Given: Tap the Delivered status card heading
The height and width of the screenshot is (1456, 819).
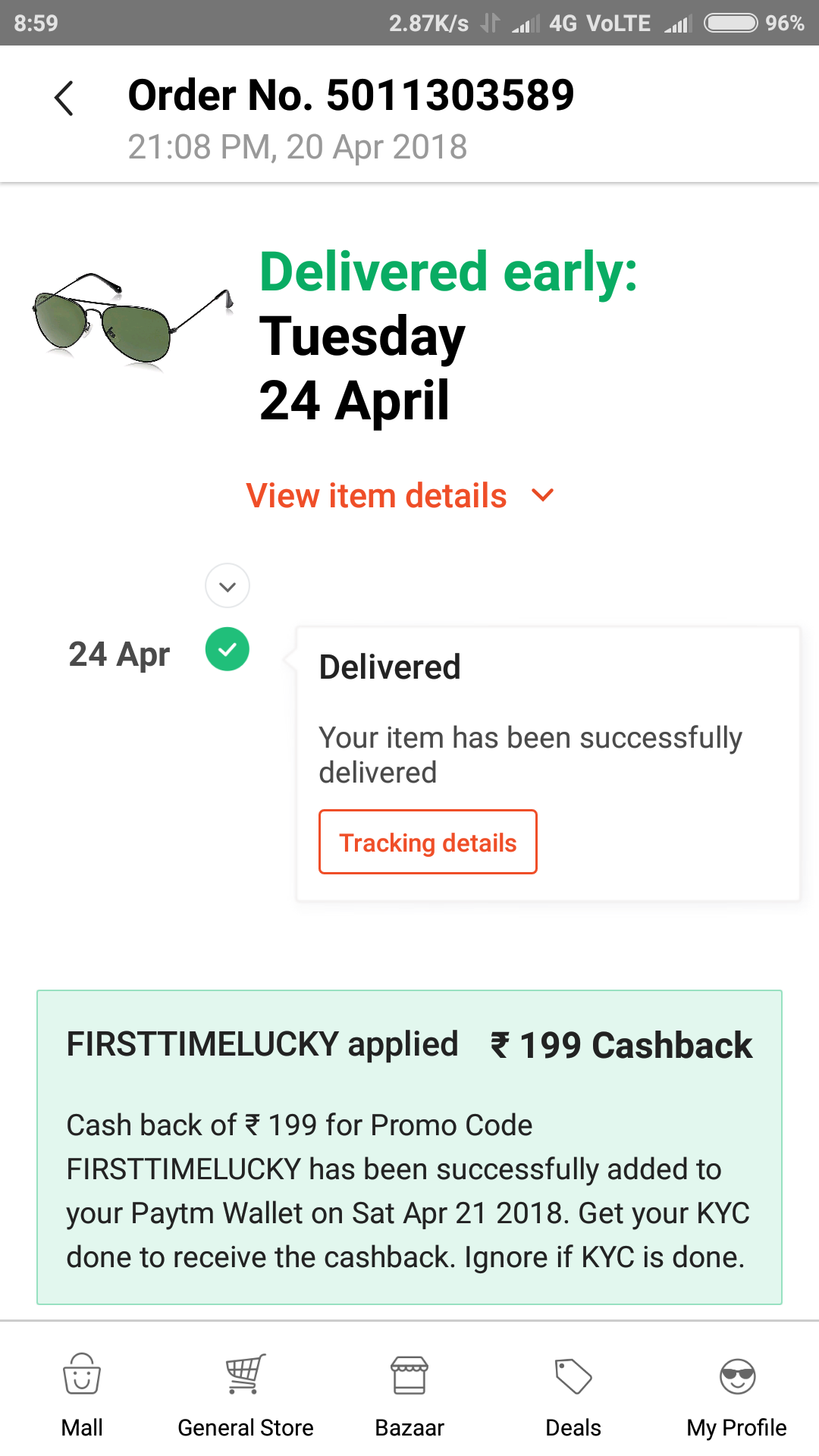Looking at the screenshot, I should (x=390, y=667).
